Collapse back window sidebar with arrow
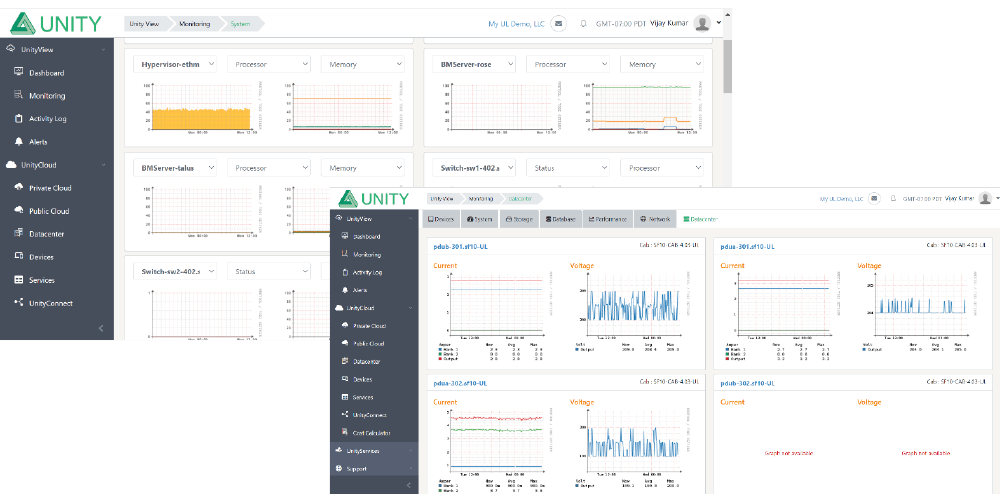The height and width of the screenshot is (500, 1000). (101, 328)
